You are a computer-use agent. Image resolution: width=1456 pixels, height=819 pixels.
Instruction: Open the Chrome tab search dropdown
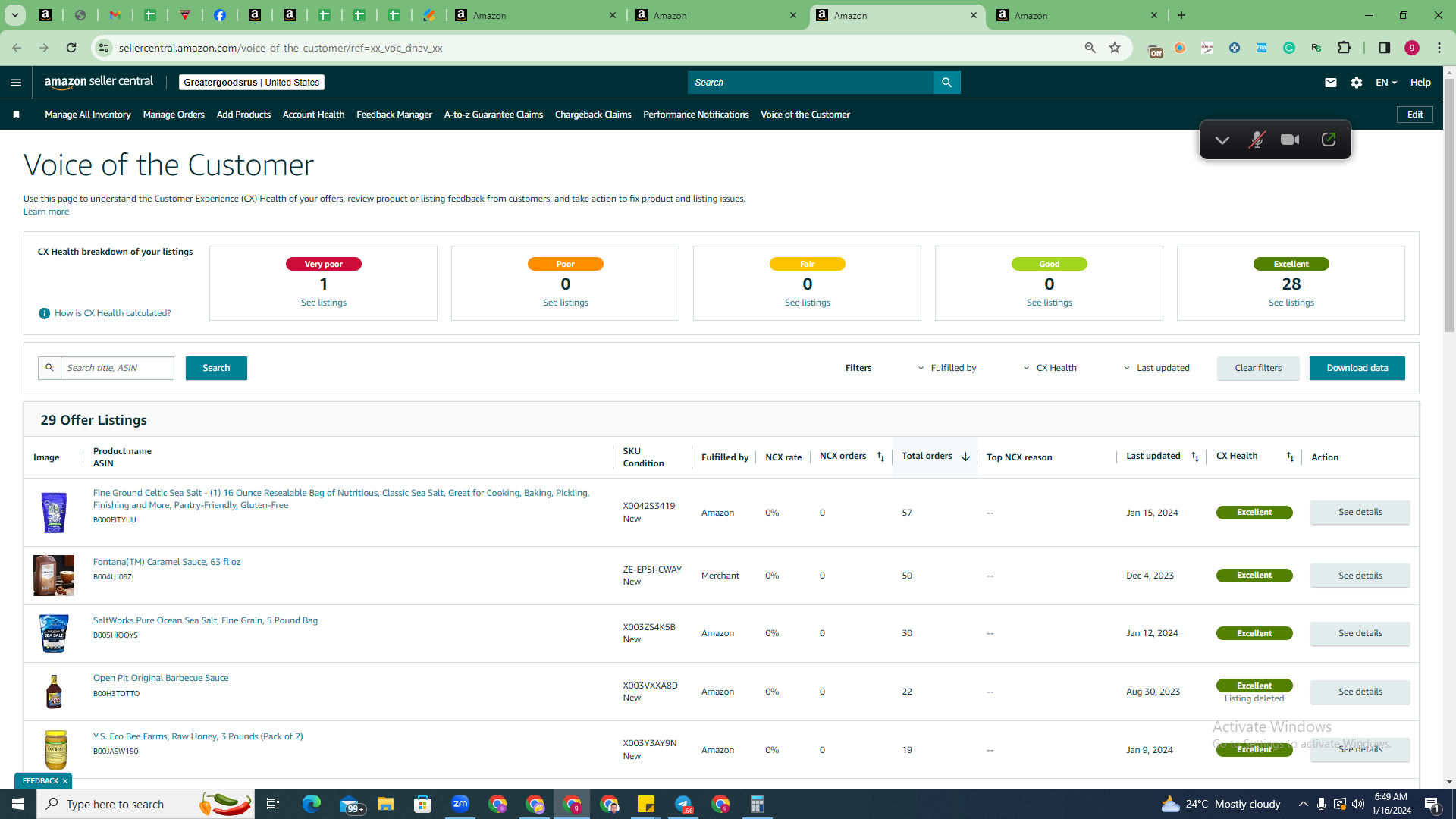click(x=14, y=15)
